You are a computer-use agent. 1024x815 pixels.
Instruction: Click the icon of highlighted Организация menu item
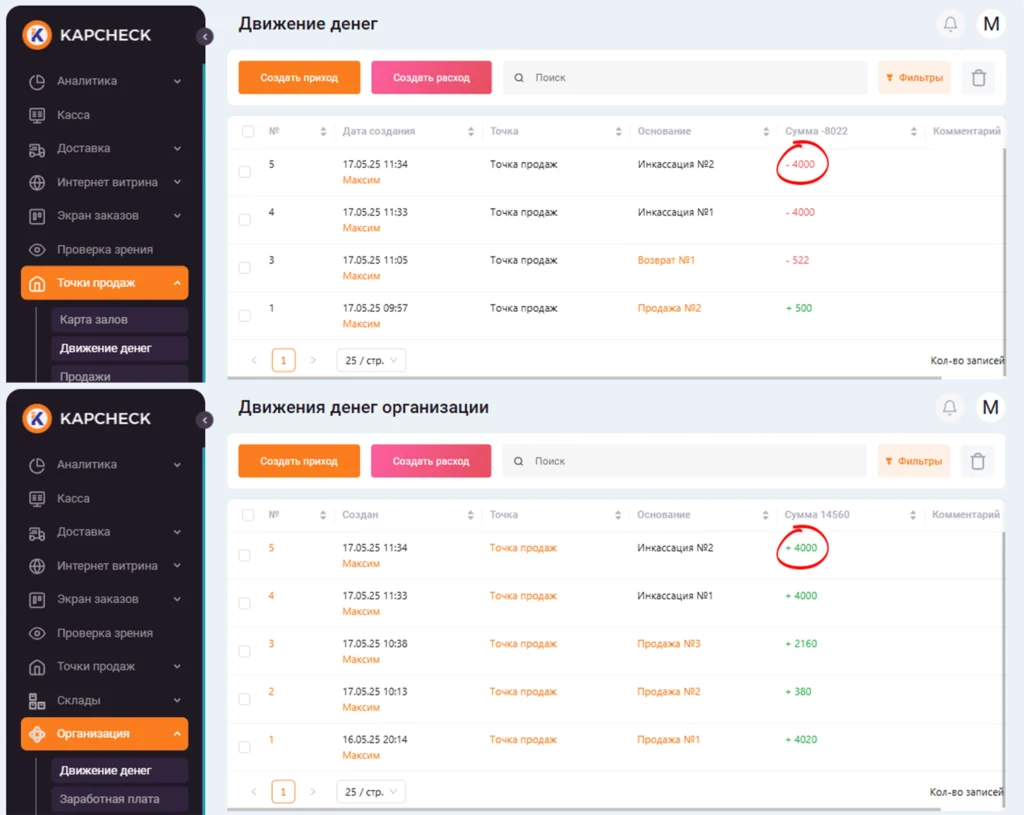click(37, 734)
